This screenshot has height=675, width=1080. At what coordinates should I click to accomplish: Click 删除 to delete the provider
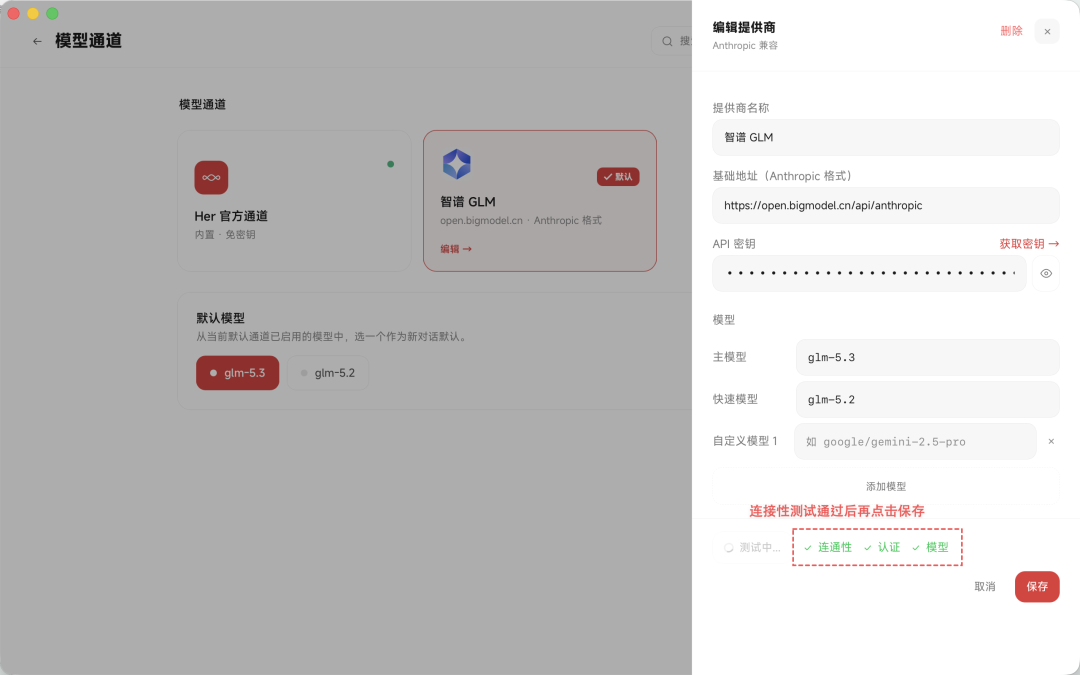pos(1011,31)
